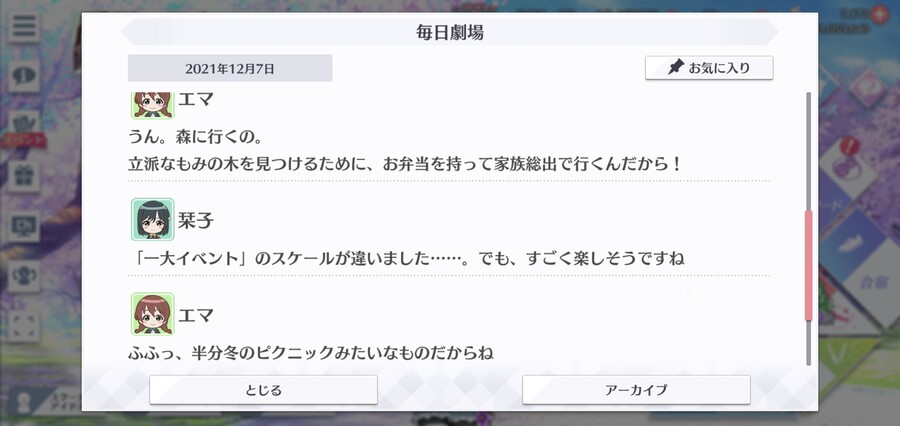Open the profile icon at bottom left

(23, 402)
